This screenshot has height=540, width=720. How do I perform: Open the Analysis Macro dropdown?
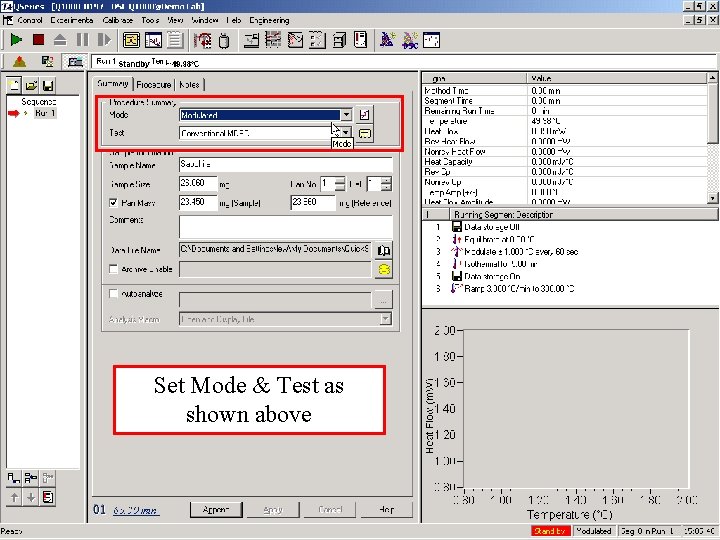(386, 319)
